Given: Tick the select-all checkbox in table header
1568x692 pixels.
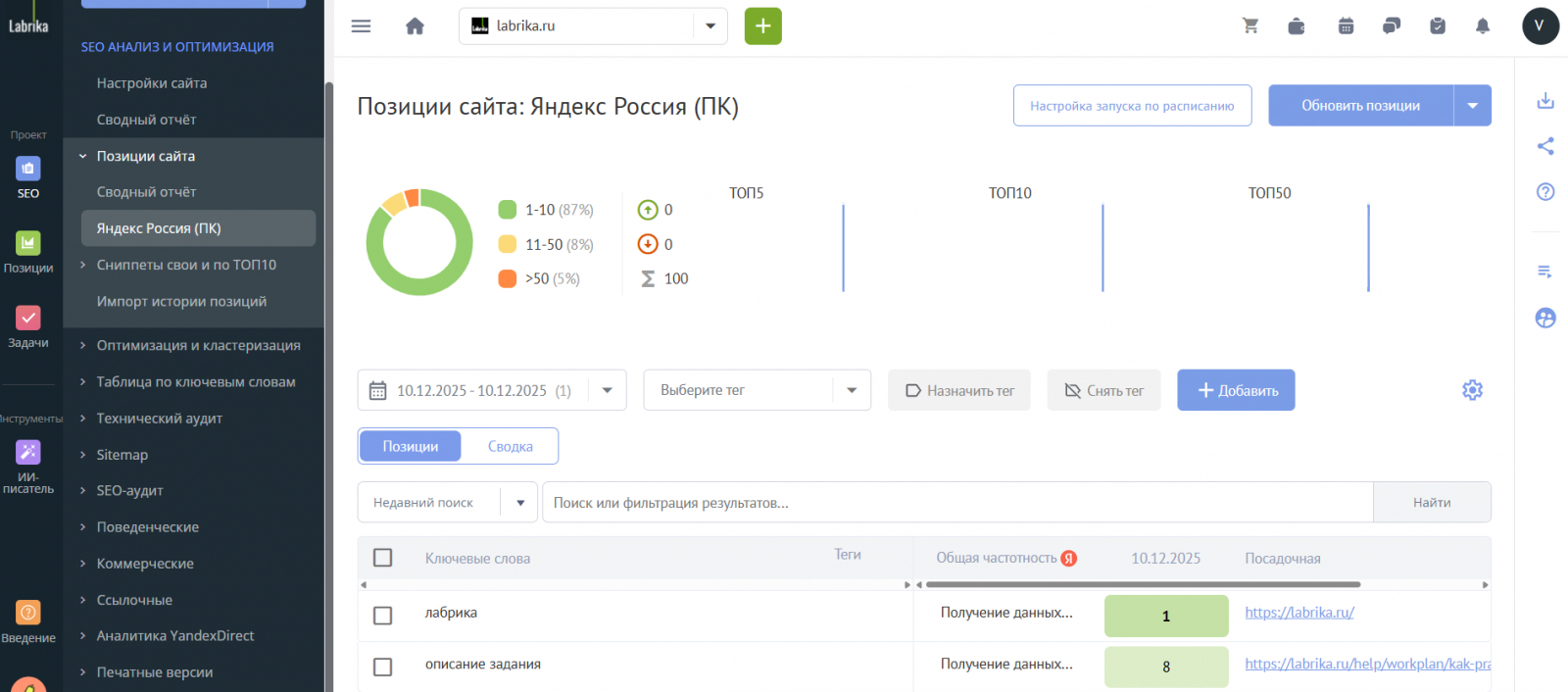Looking at the screenshot, I should (383, 558).
